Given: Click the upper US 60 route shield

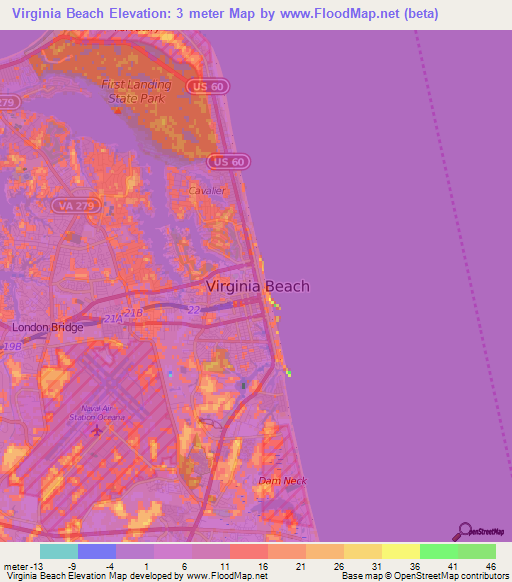Looking at the screenshot, I should pyautogui.click(x=208, y=86).
